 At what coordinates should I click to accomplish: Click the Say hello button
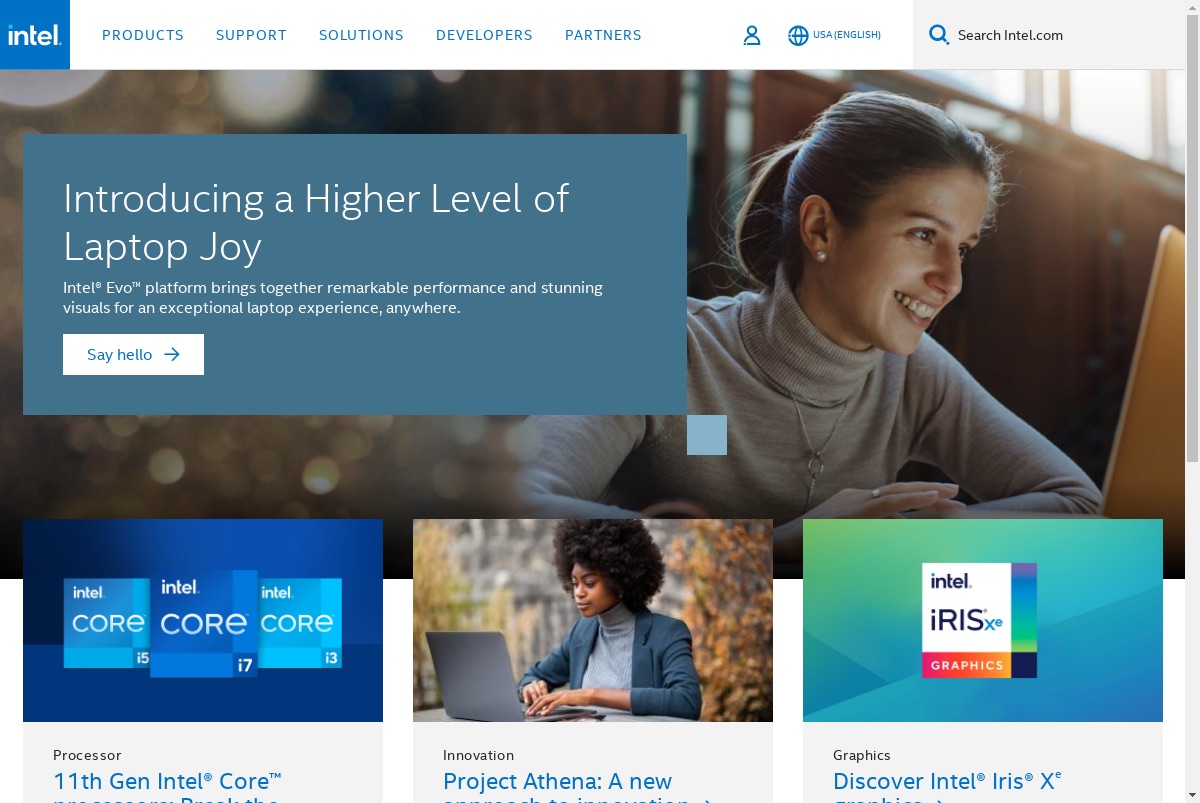(x=133, y=354)
